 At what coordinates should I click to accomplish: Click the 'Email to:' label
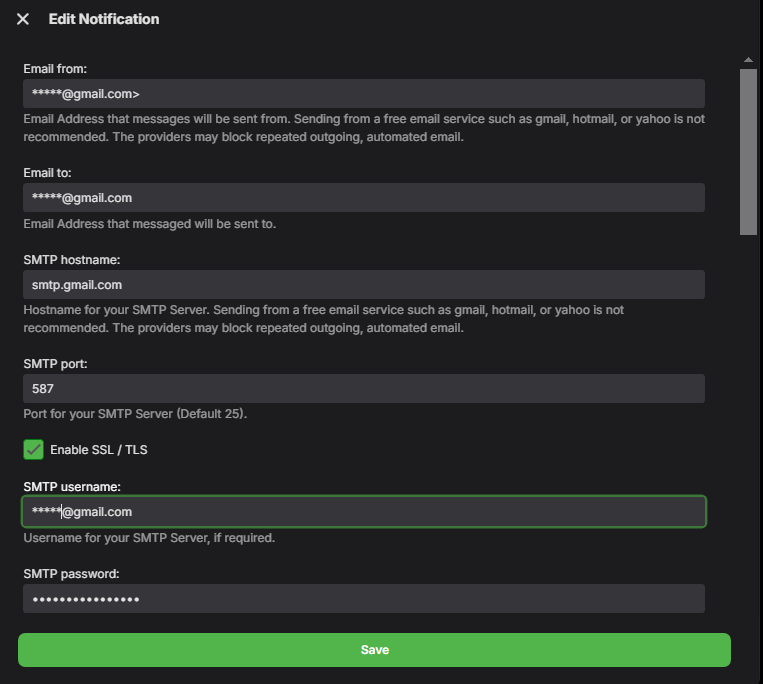(48, 172)
